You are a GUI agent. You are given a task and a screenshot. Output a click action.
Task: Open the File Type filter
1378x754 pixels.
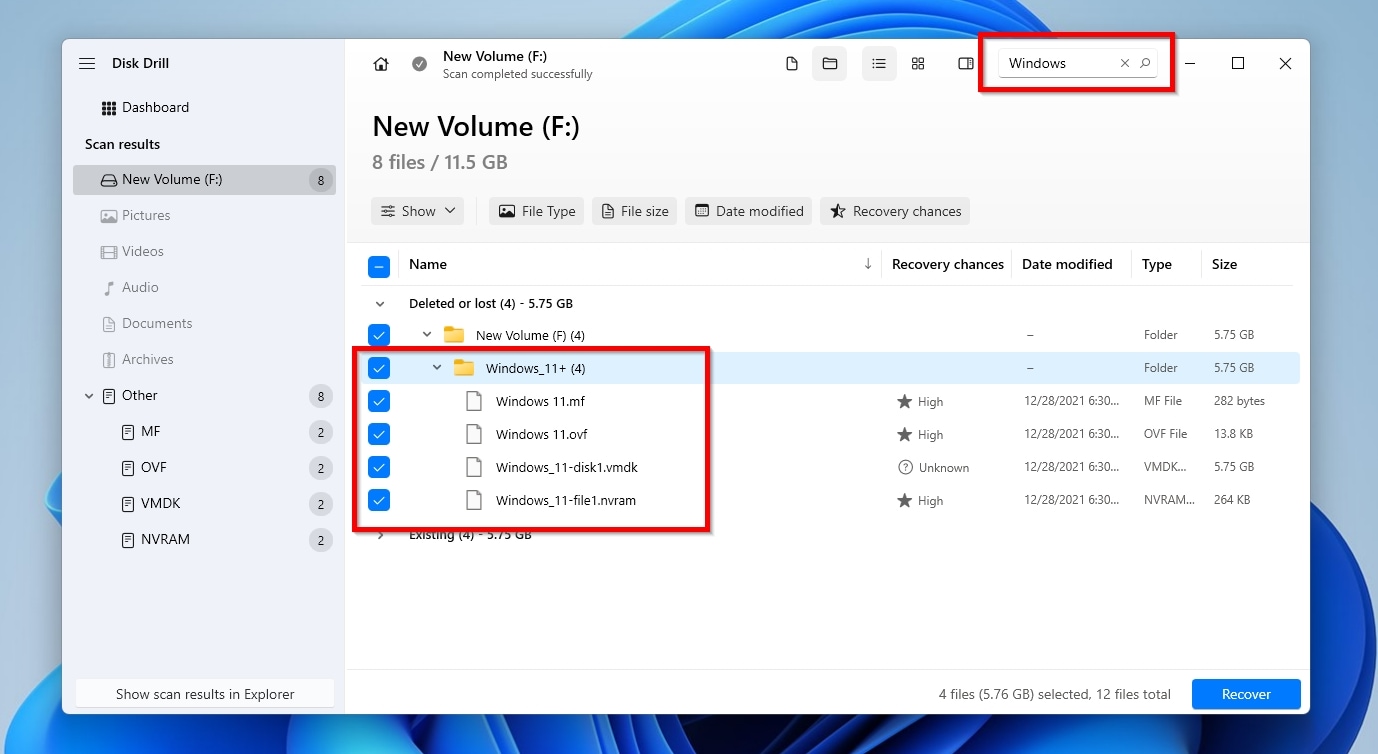click(x=536, y=211)
